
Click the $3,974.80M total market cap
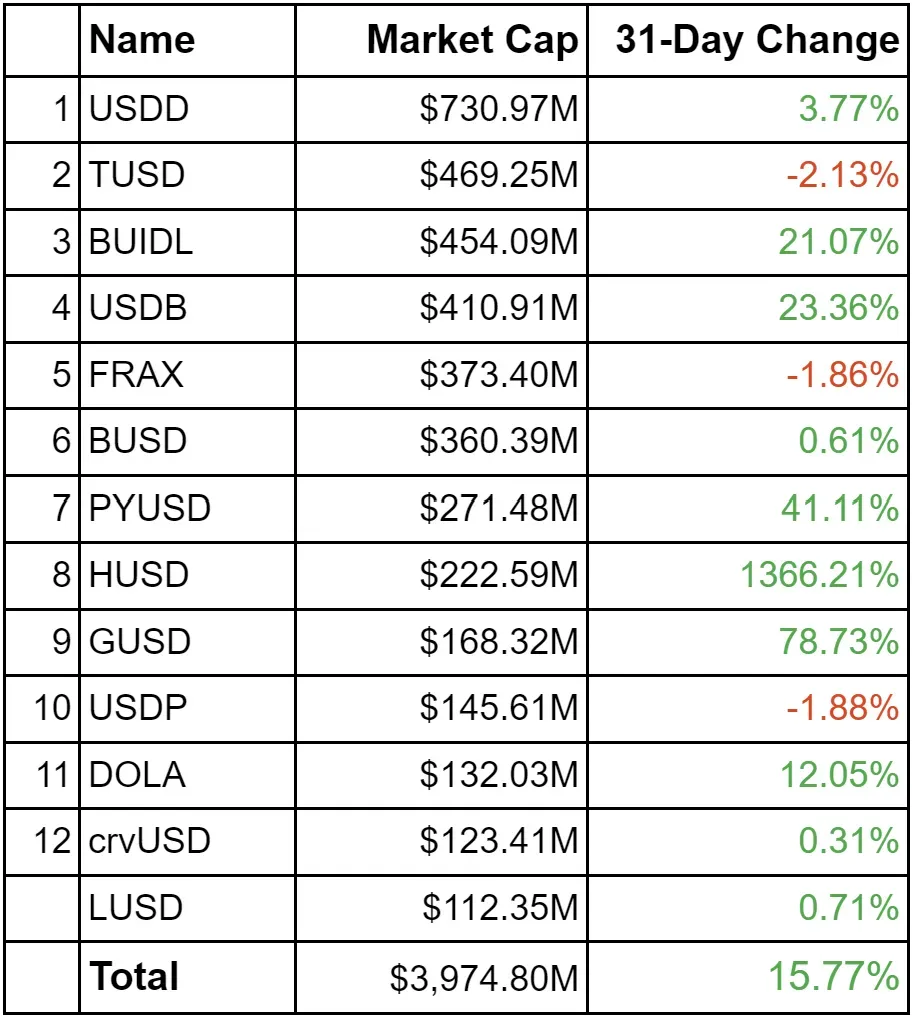click(x=485, y=977)
